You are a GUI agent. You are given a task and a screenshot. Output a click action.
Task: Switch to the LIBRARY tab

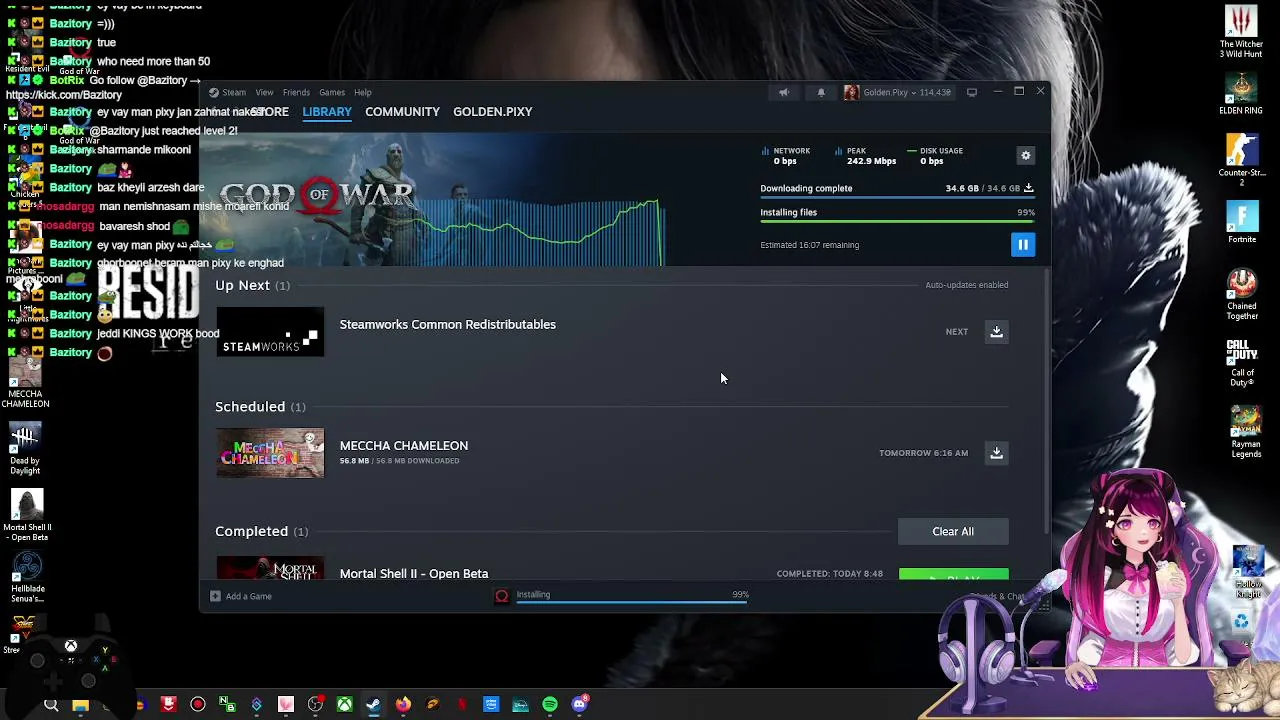pyautogui.click(x=327, y=112)
